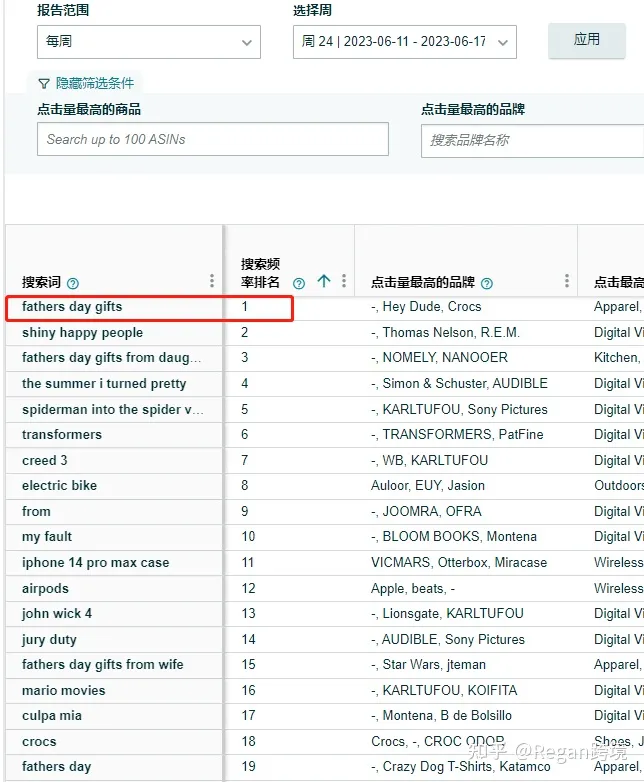Click term spiderman into the spider v...
The width and height of the screenshot is (644, 782).
(113, 409)
